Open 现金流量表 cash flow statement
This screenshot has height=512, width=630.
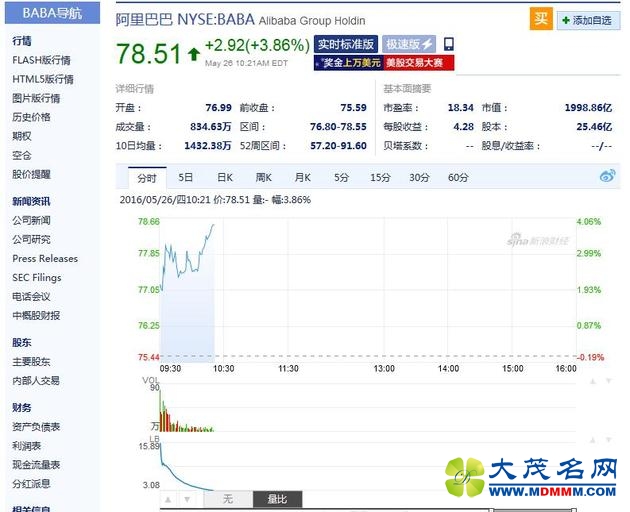[36, 465]
